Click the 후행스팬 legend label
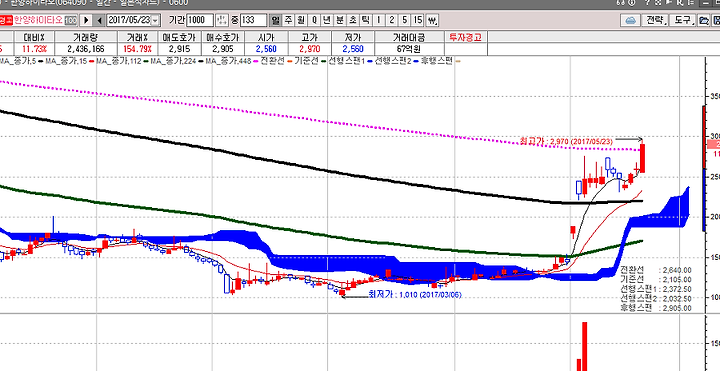Image resolution: width=720 pixels, height=371 pixels. tap(437, 61)
